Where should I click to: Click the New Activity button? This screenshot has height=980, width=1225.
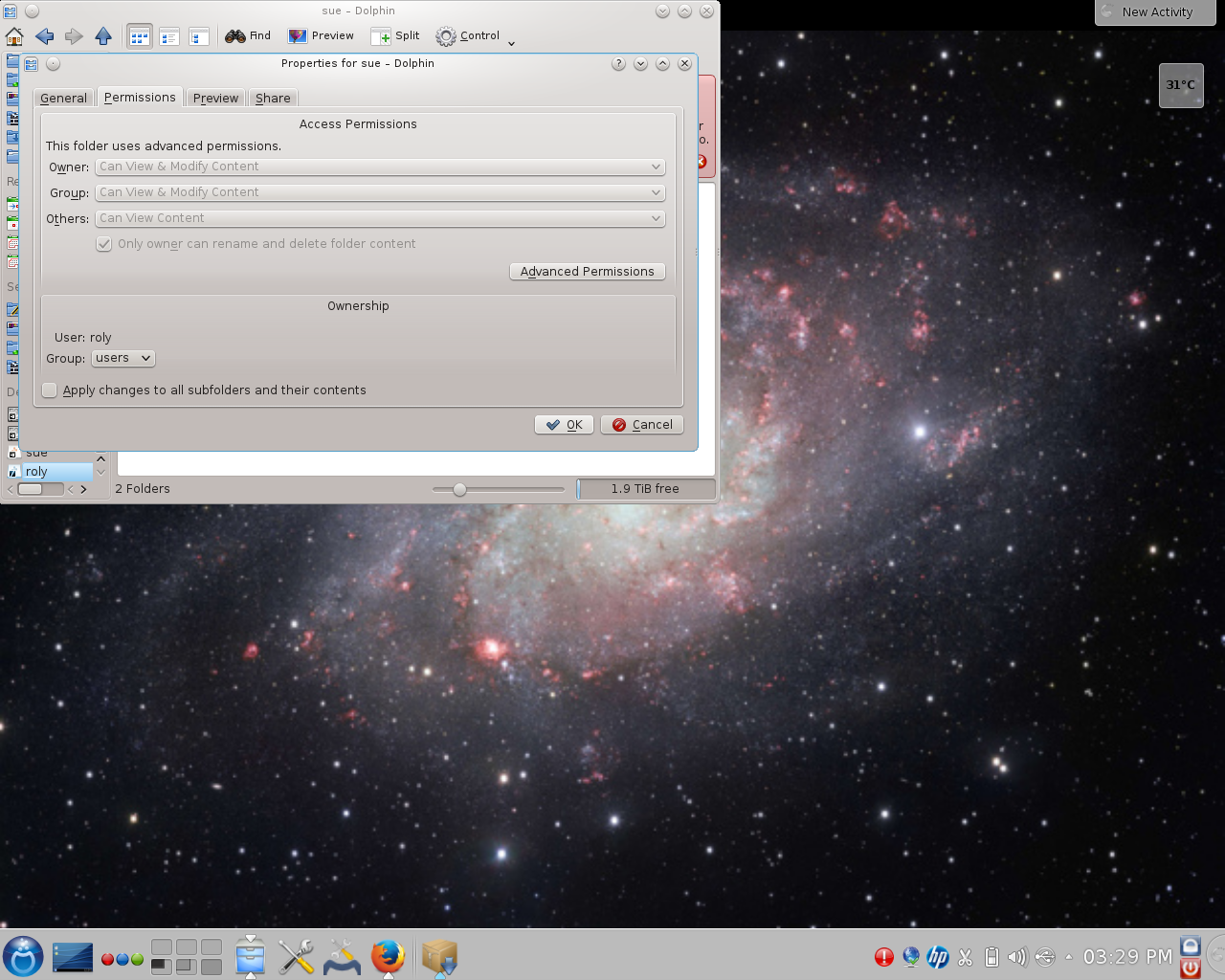coord(1155,12)
